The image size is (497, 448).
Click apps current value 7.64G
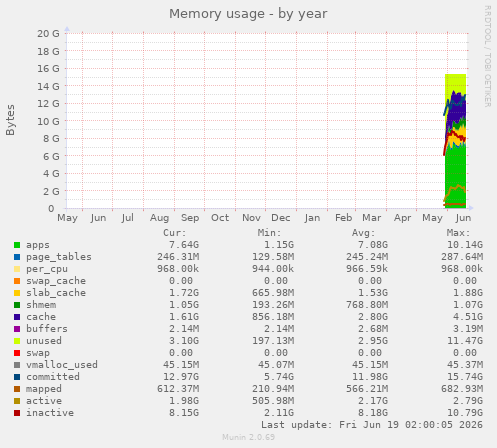184,245
